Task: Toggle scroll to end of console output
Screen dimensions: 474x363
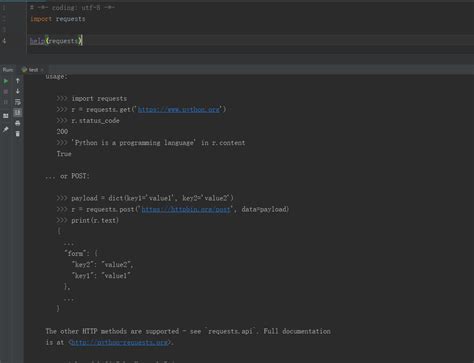Action: click(x=18, y=113)
